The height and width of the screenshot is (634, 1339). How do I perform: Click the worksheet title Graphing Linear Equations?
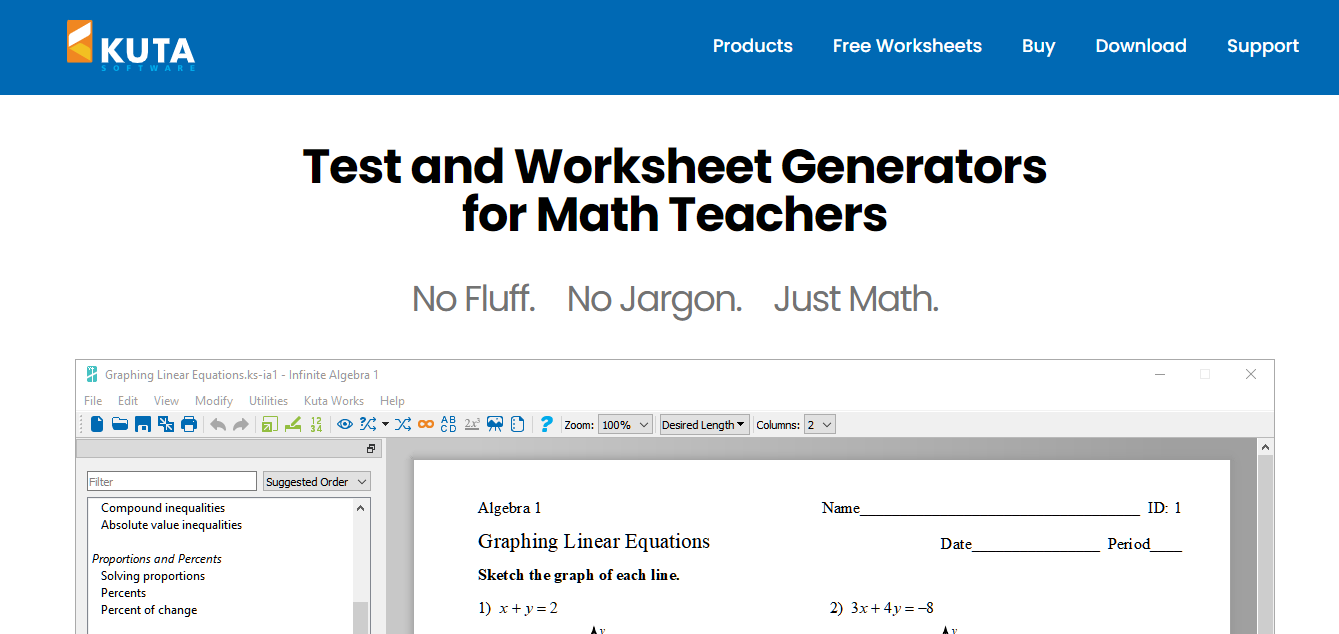(x=594, y=542)
